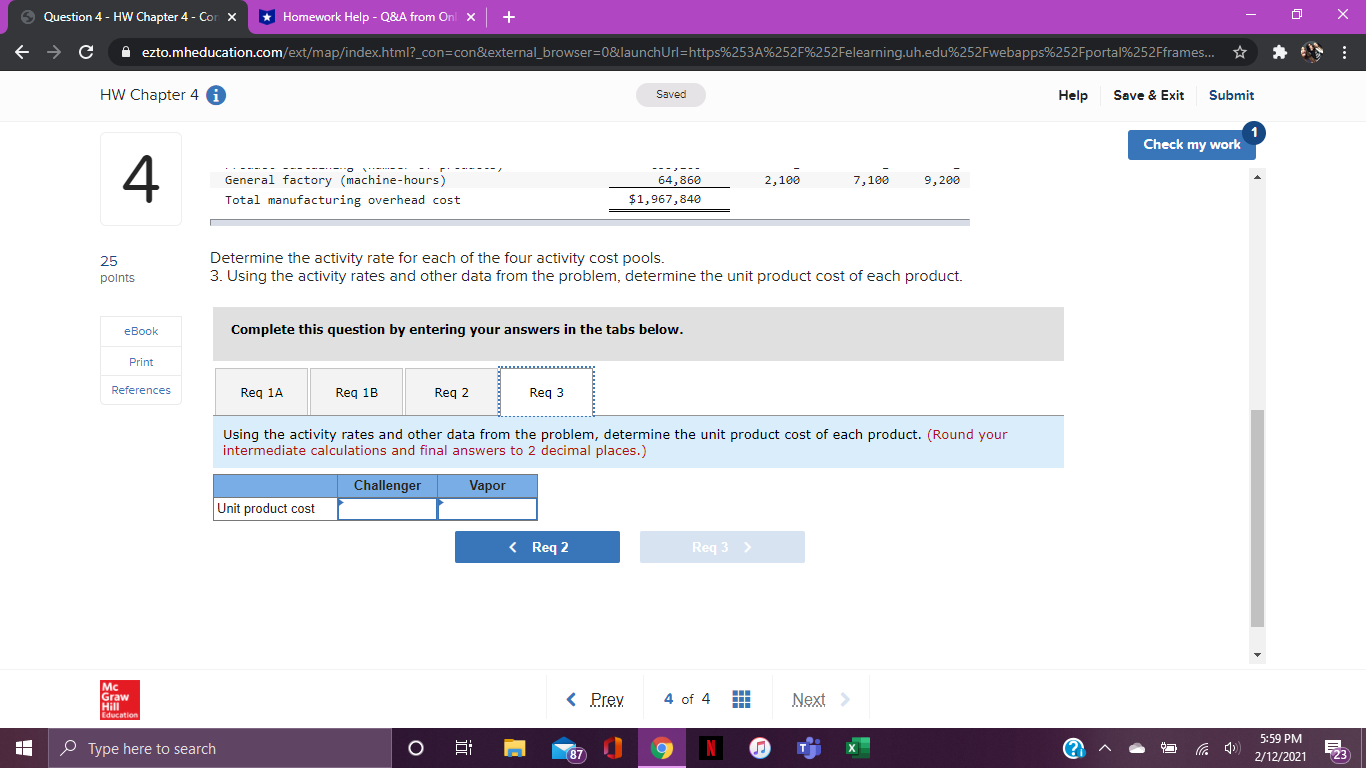
Task: Click the scrollbar down arrow
Action: point(1257,653)
